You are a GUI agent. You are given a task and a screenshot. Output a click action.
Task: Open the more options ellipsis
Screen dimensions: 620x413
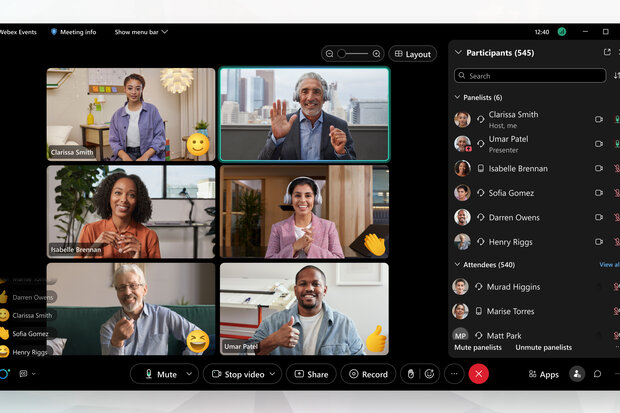click(x=454, y=374)
